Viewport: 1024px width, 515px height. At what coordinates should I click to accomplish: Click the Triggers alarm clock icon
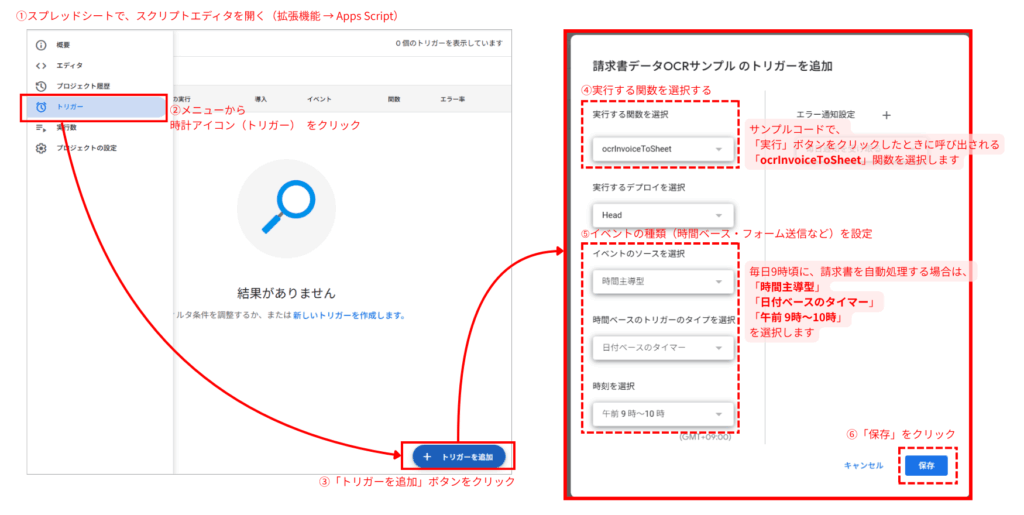pos(41,106)
